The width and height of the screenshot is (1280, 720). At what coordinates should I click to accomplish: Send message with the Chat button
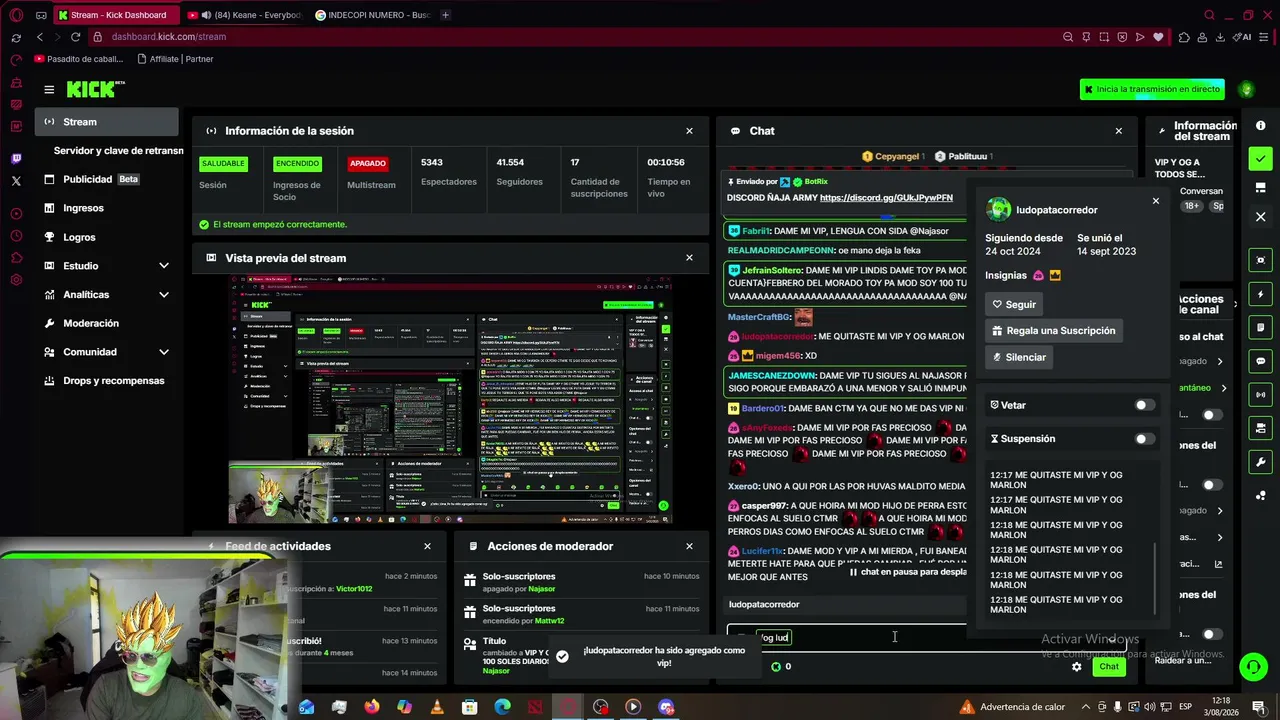[1109, 667]
